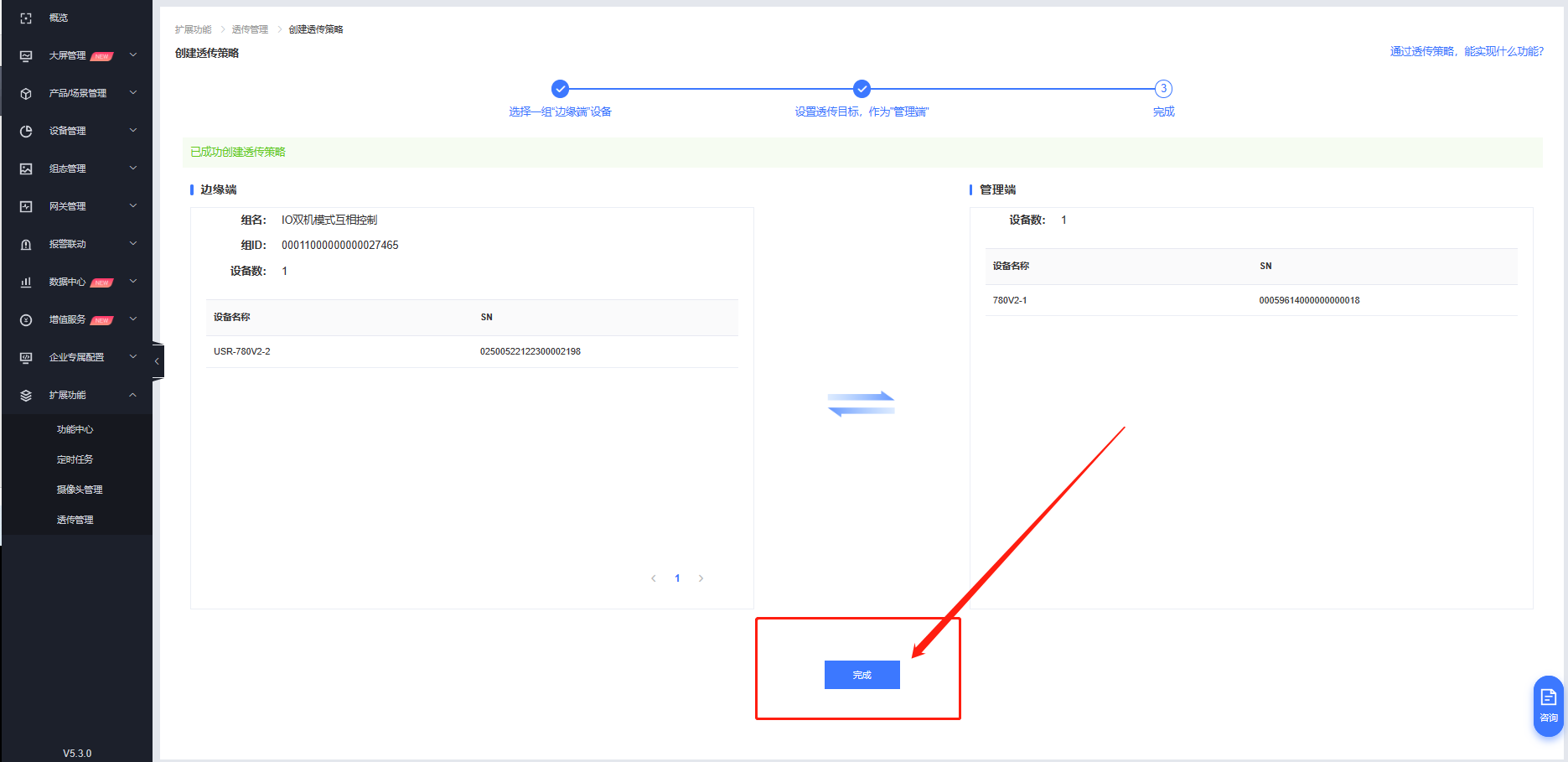Click step 3 完成 circle in progress bar

coord(1163,89)
